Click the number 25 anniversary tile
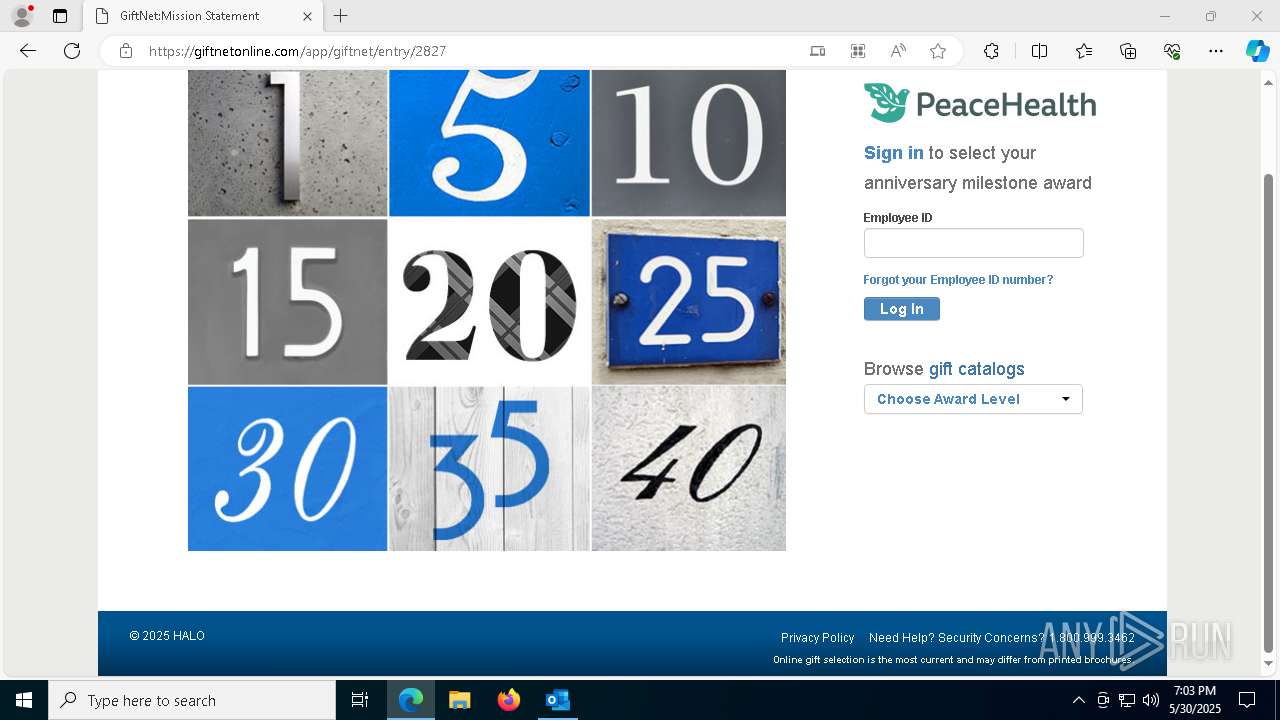The image size is (1280, 720). (x=689, y=302)
